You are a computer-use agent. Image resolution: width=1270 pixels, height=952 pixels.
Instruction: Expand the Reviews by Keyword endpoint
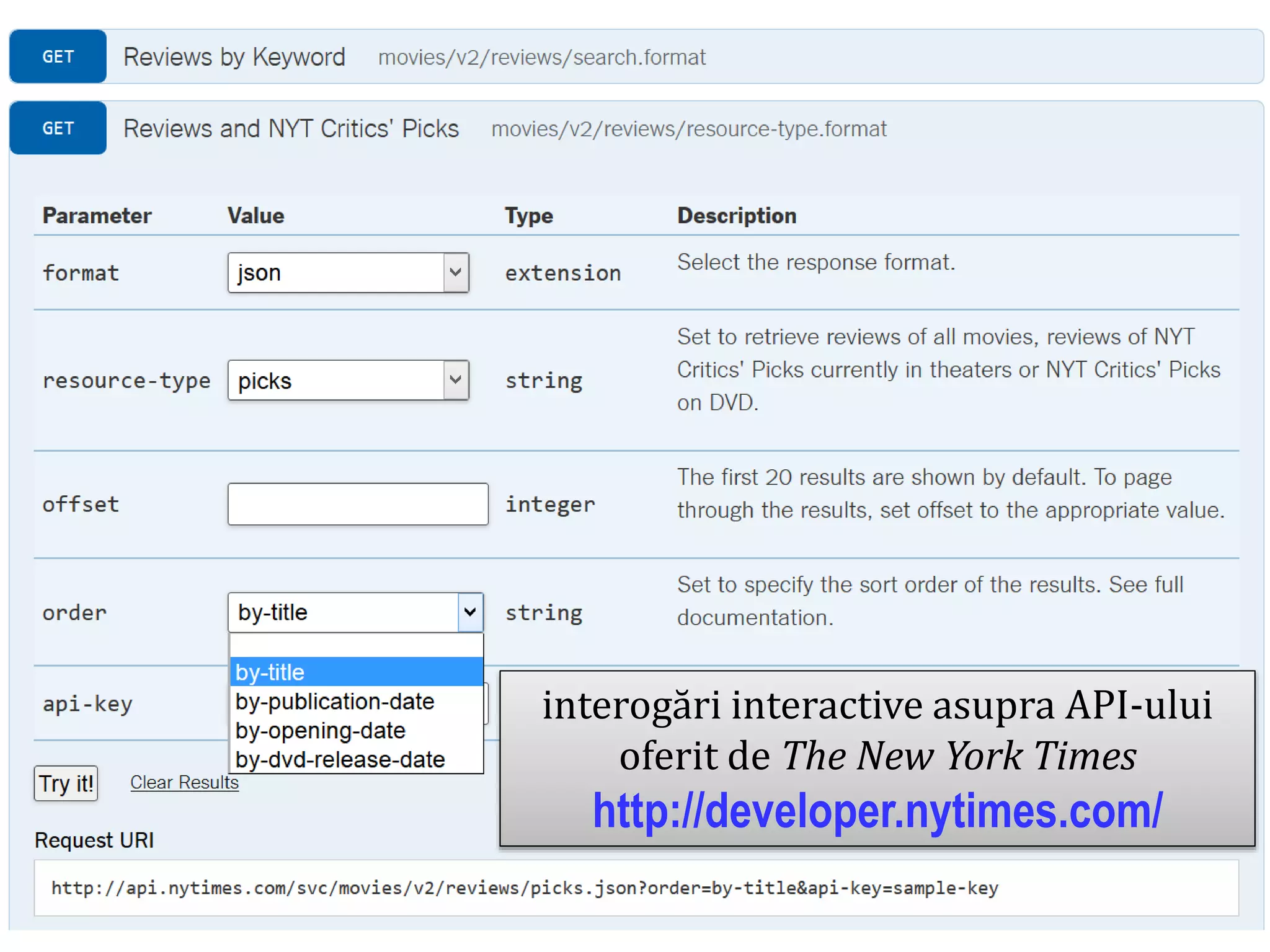click(234, 57)
